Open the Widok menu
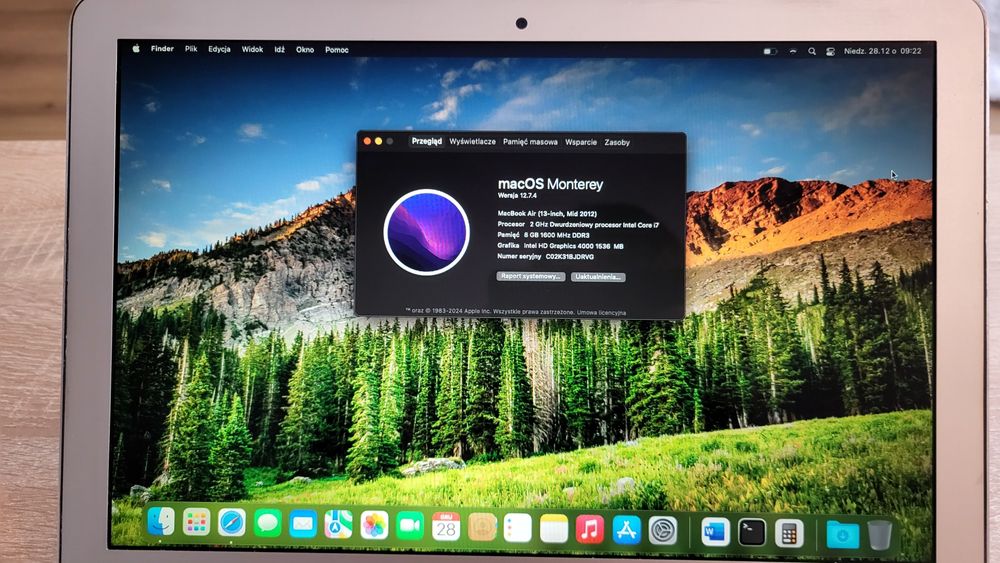Viewport: 1000px width, 563px height. pos(252,49)
